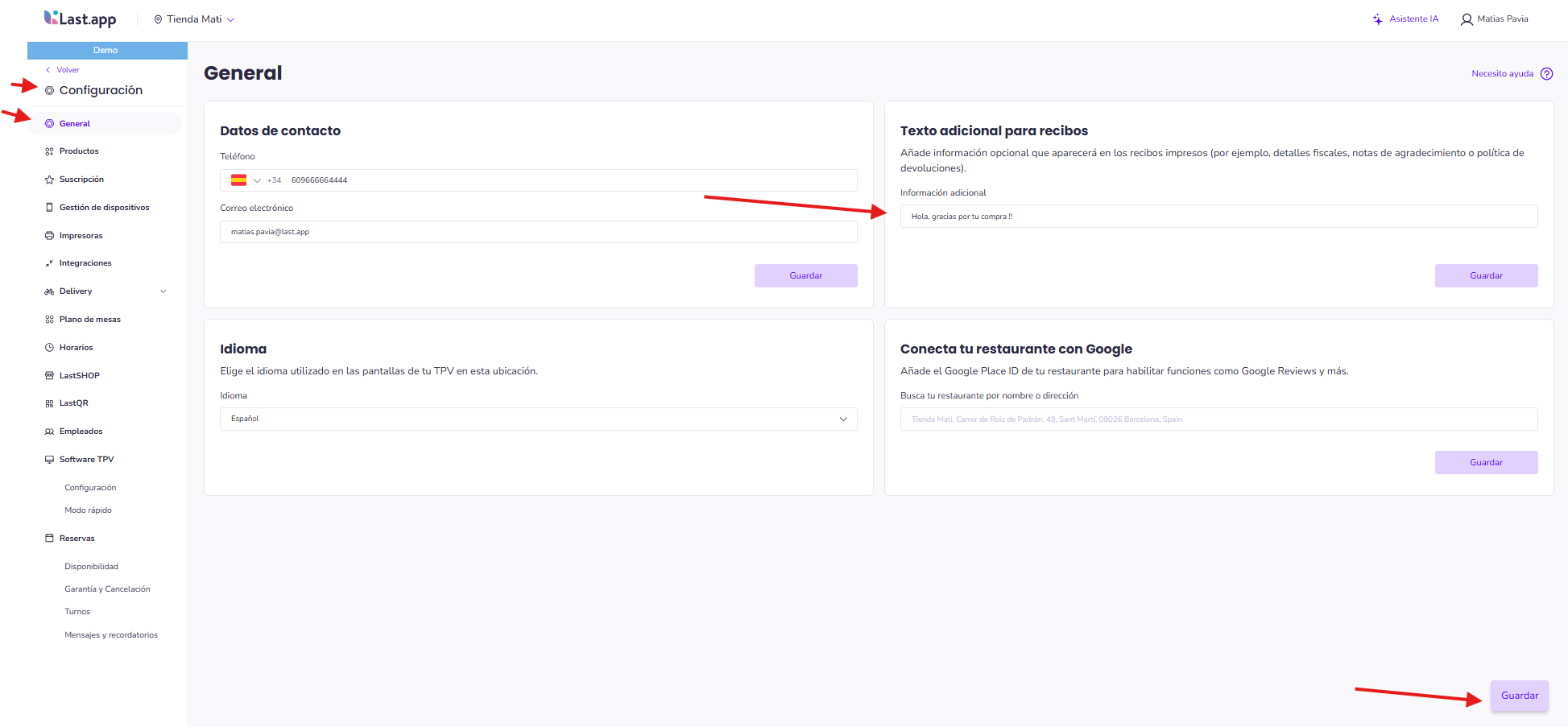The height and width of the screenshot is (727, 1568).
Task: Open Integraciones in the sidebar
Action: click(x=85, y=263)
